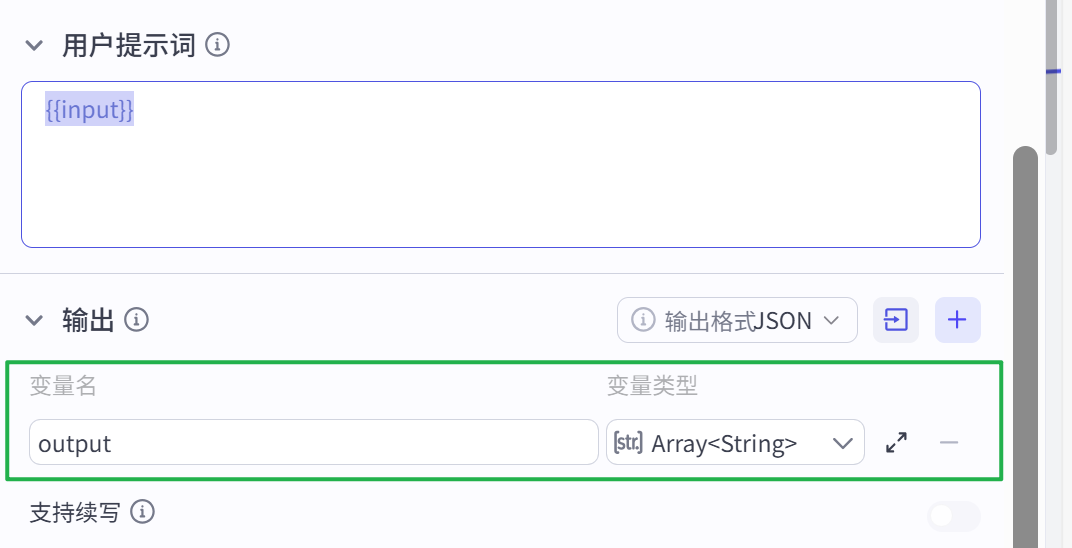
Task: Click the variable type dropdown arrow
Action: tap(843, 443)
